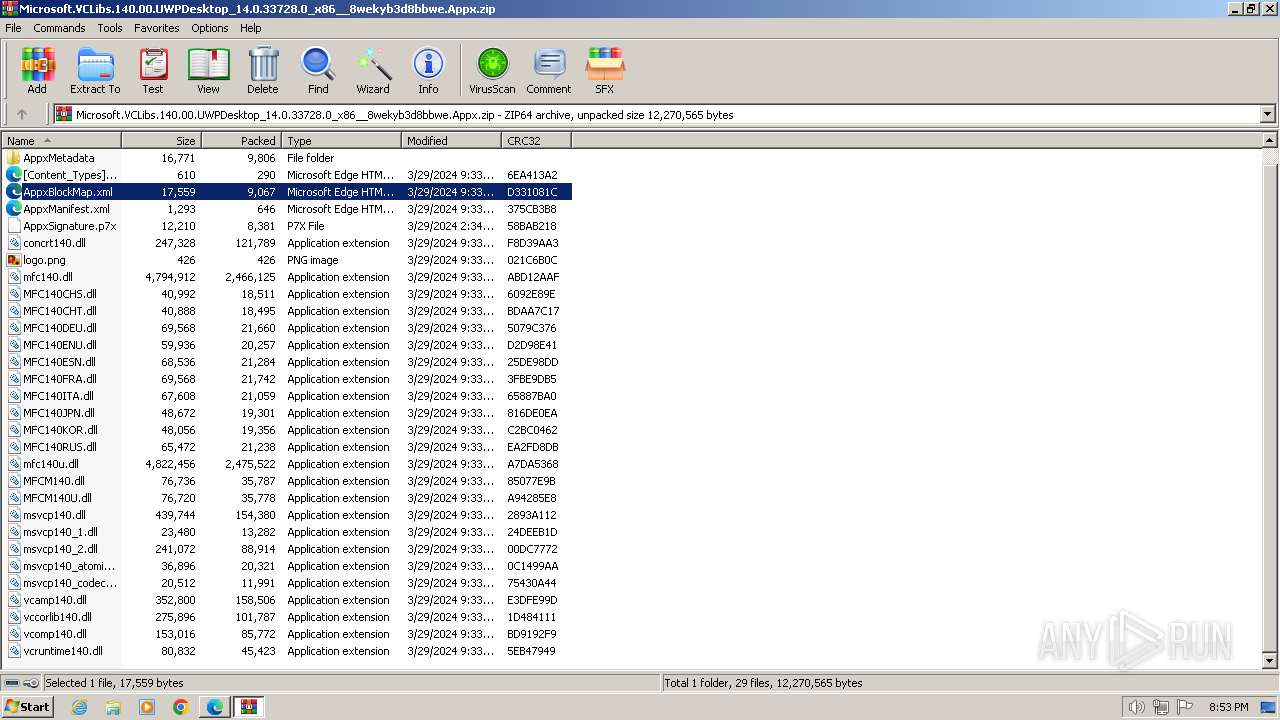
Task: Click the WinRAR taskbar button
Action: 249,707
